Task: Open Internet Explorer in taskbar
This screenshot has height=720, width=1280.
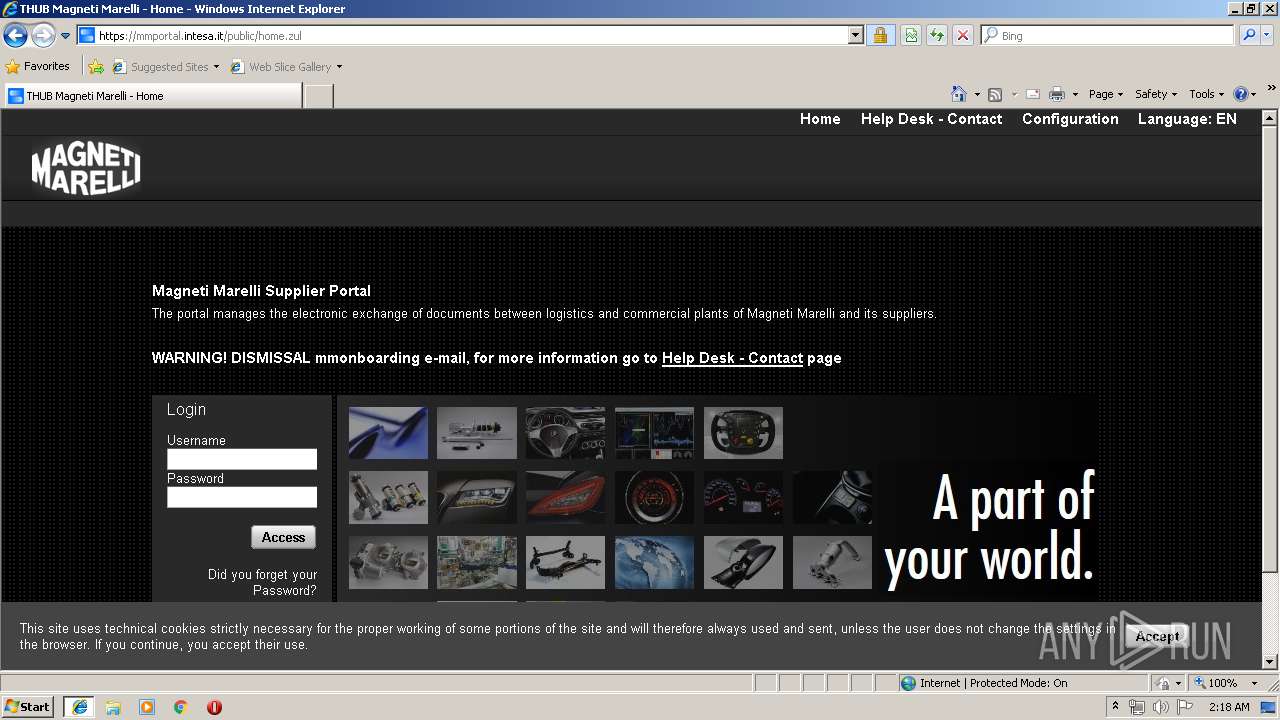Action: tap(79, 707)
